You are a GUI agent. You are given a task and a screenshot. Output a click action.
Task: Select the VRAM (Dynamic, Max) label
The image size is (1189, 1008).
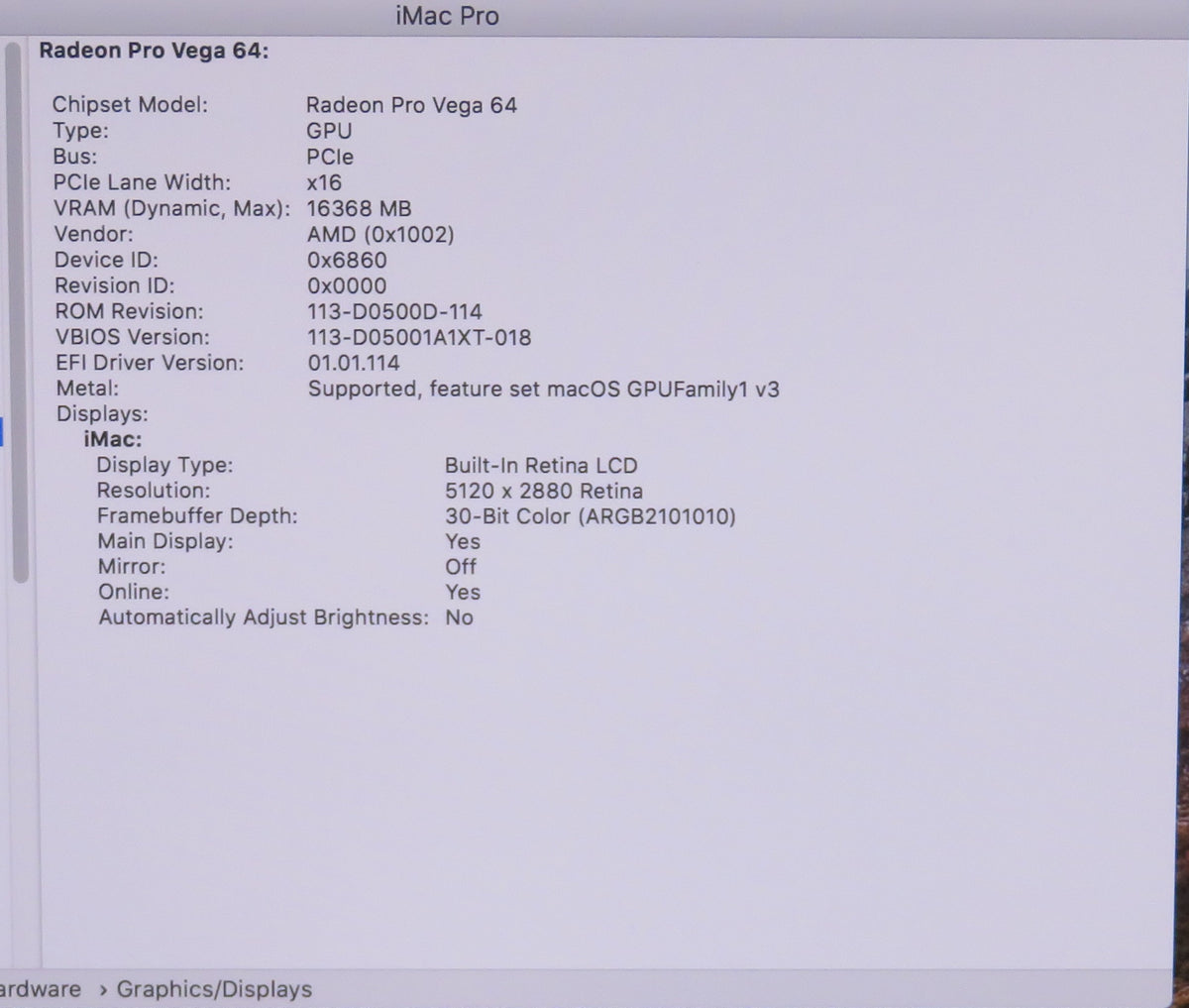(x=171, y=208)
